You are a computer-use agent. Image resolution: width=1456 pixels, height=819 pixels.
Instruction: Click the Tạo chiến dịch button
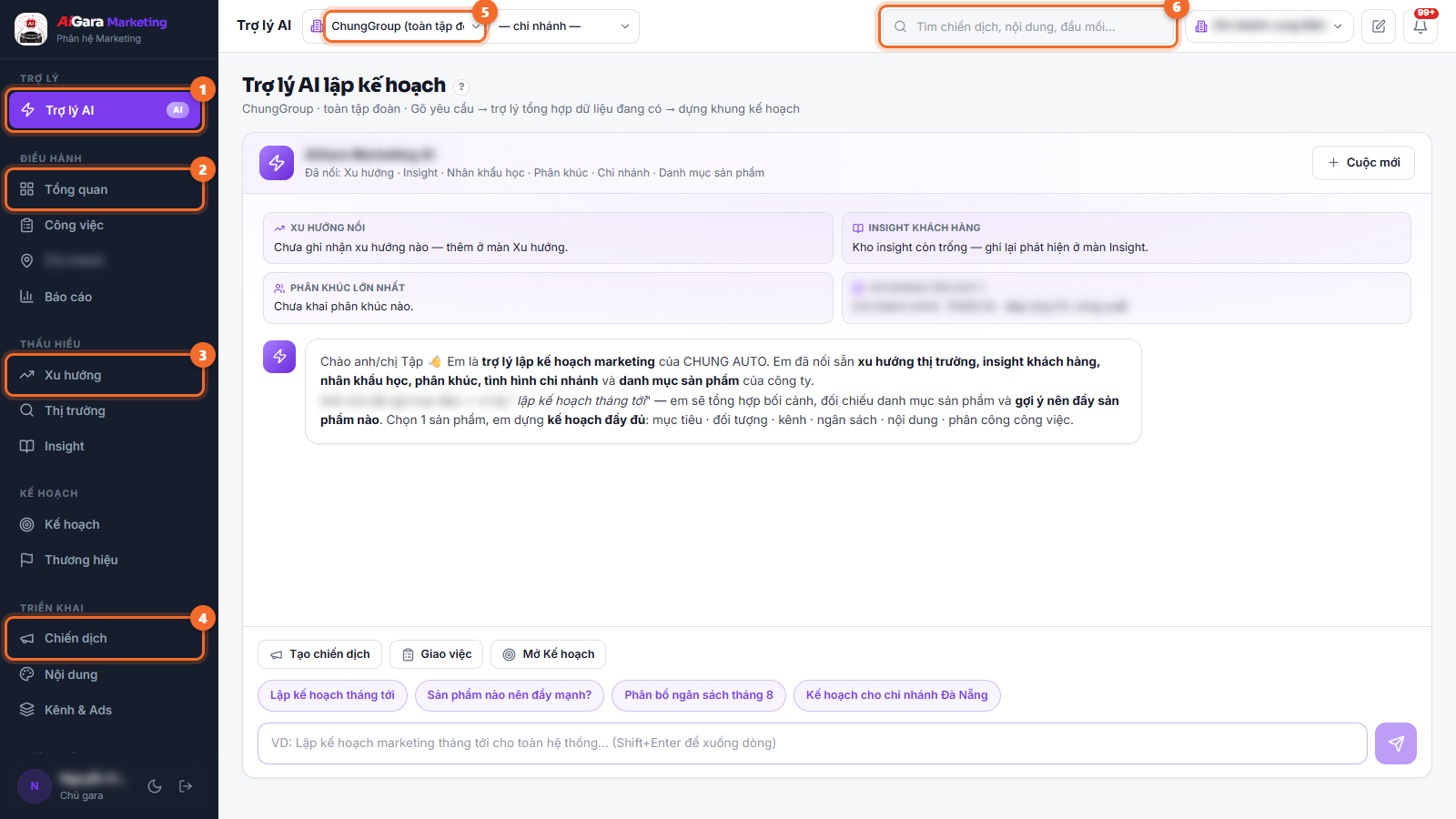(x=319, y=654)
